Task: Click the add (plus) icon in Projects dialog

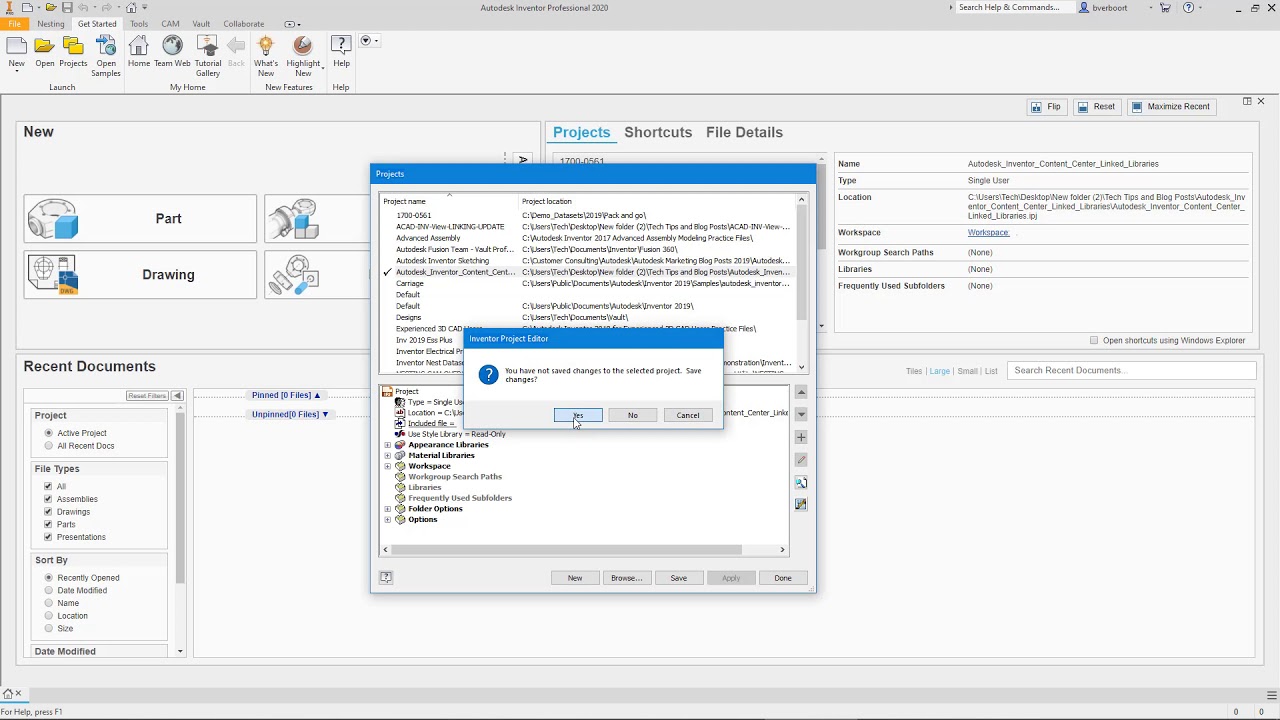Action: tap(801, 437)
